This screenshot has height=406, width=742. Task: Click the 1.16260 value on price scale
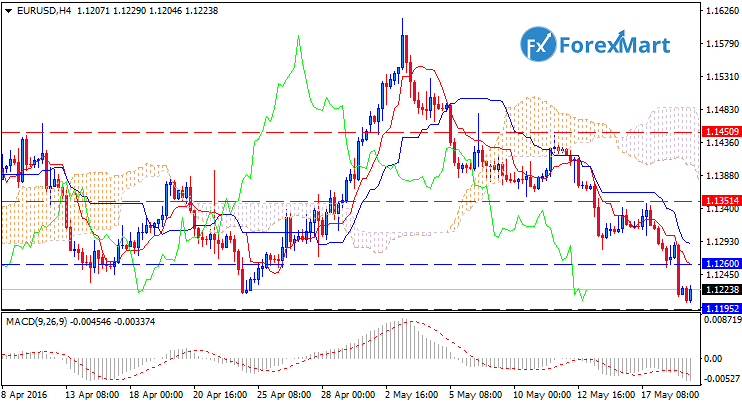[720, 11]
